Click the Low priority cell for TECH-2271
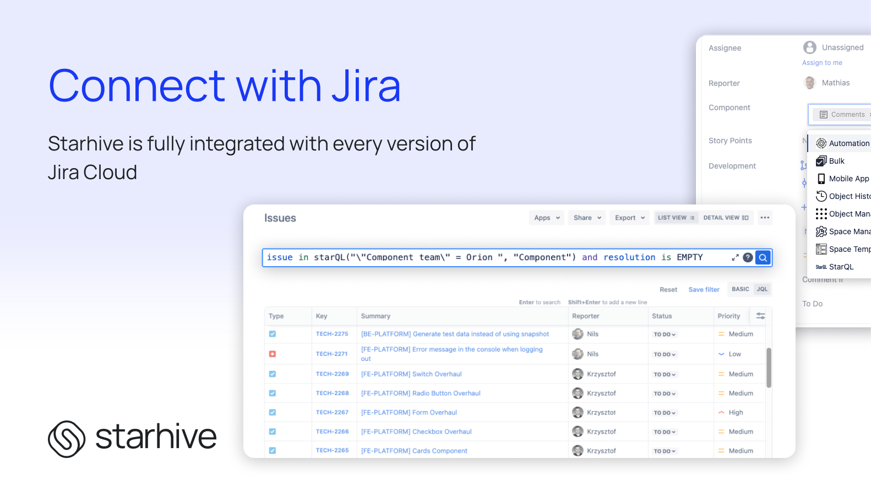 729,354
